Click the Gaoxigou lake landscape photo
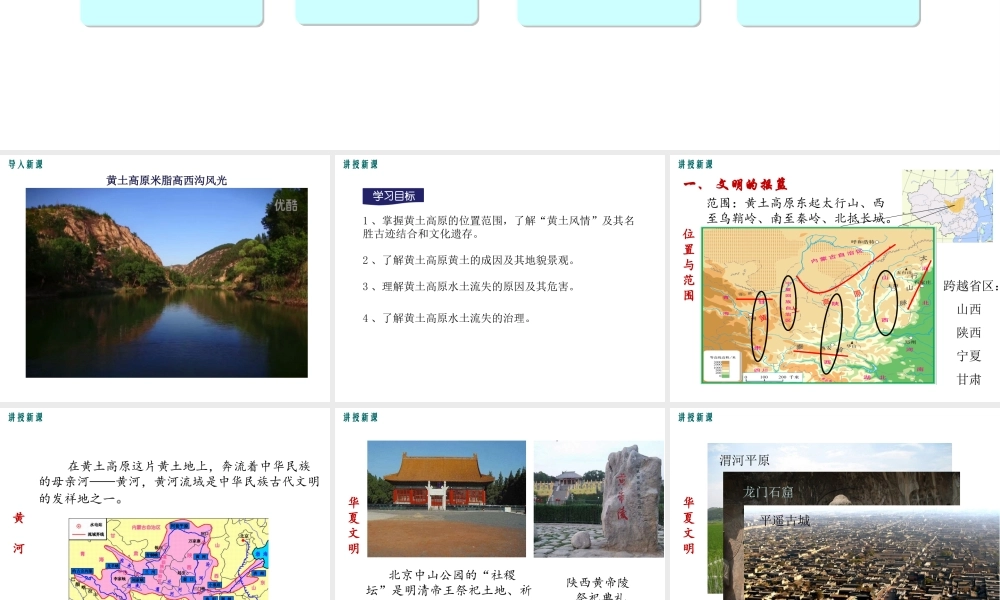 point(166,282)
